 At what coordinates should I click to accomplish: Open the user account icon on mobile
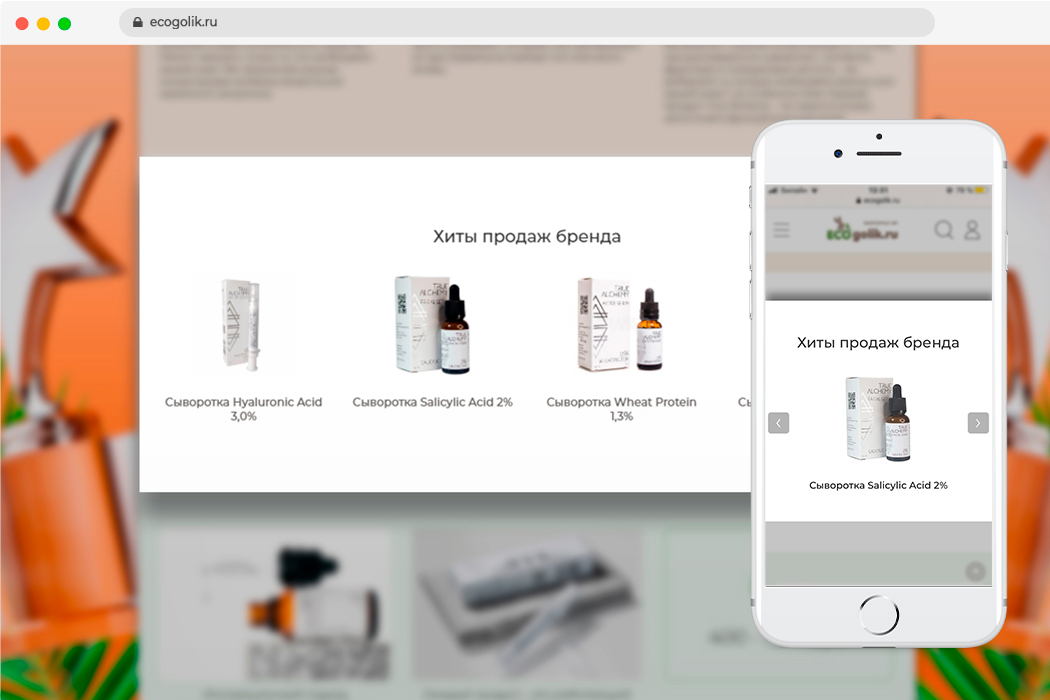(971, 230)
